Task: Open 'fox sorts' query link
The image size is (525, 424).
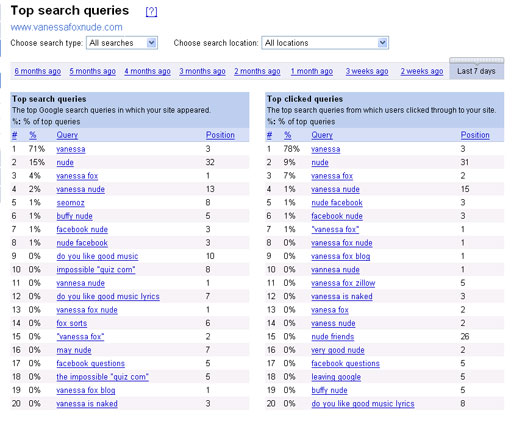Action: [x=72, y=323]
